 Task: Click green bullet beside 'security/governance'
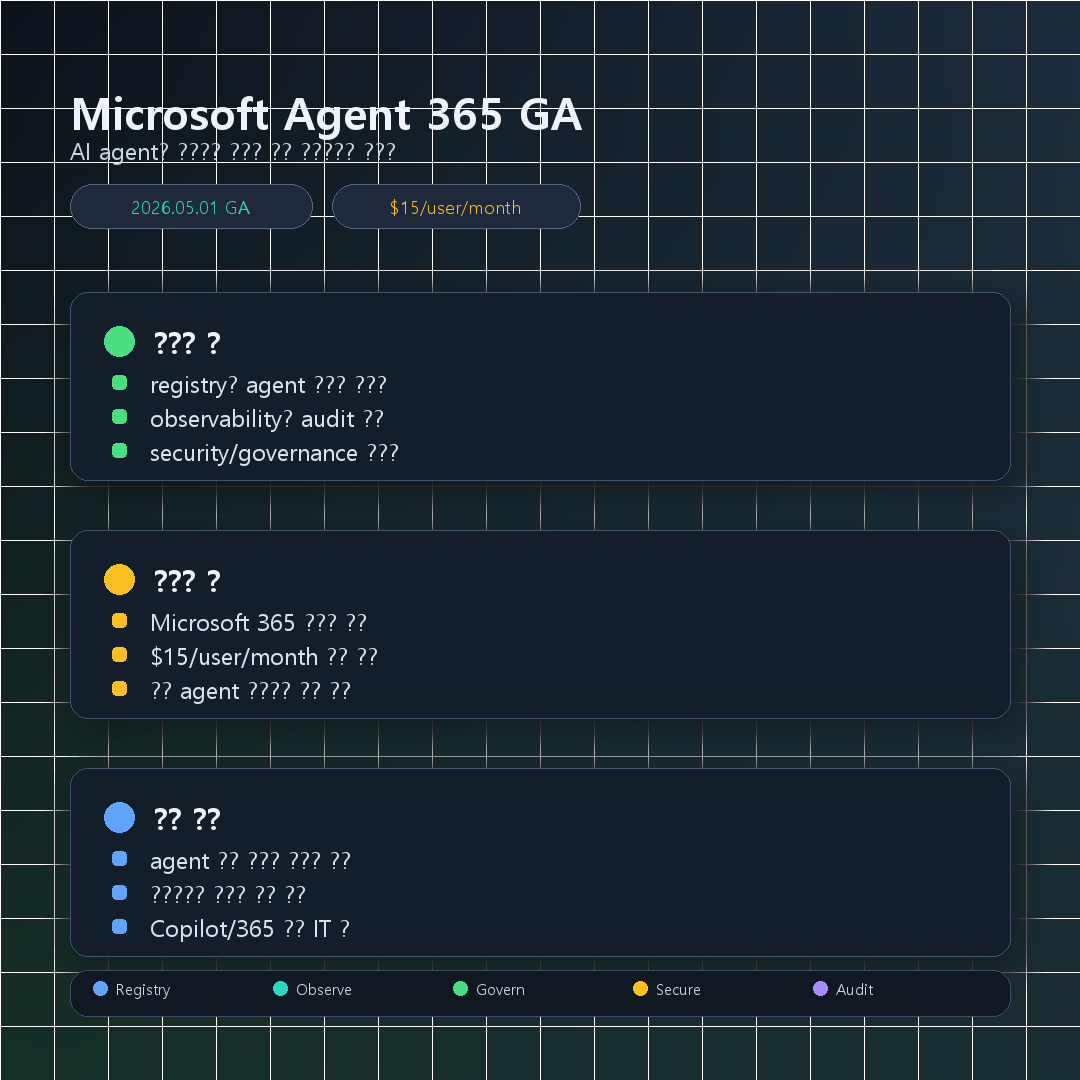pyautogui.click(x=119, y=451)
